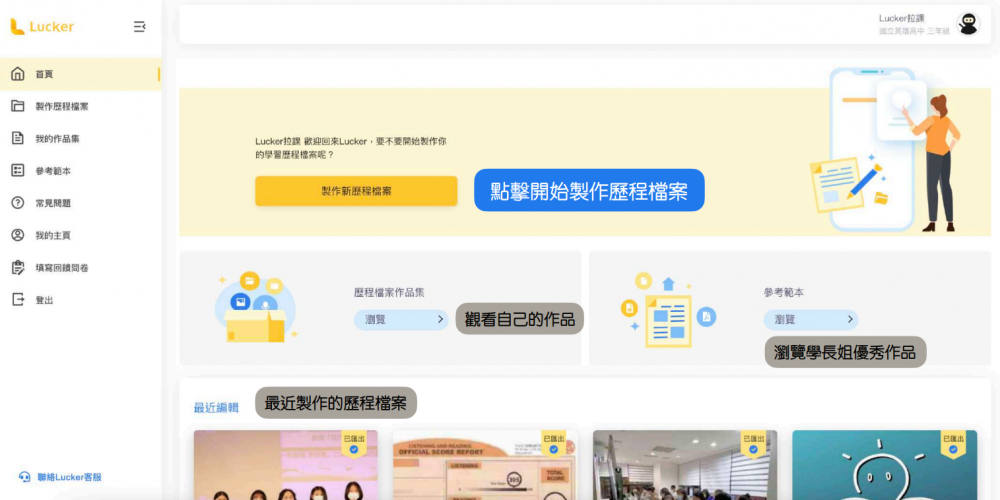The width and height of the screenshot is (1000, 500).
Task: Collapse the sidebar with the menu toggle icon
Action: 140,27
